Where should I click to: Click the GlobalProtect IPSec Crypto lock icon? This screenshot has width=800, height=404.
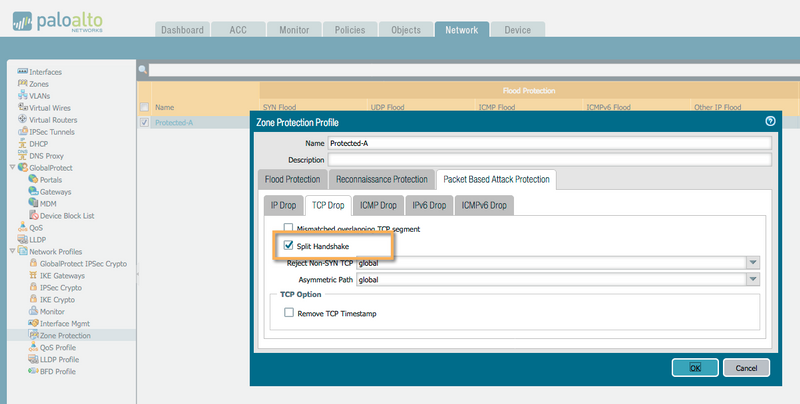(x=33, y=263)
